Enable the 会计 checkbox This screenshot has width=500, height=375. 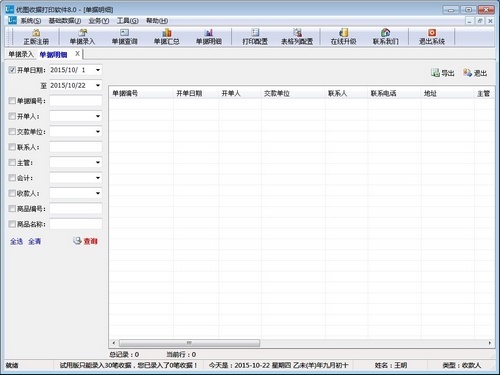[x=12, y=178]
